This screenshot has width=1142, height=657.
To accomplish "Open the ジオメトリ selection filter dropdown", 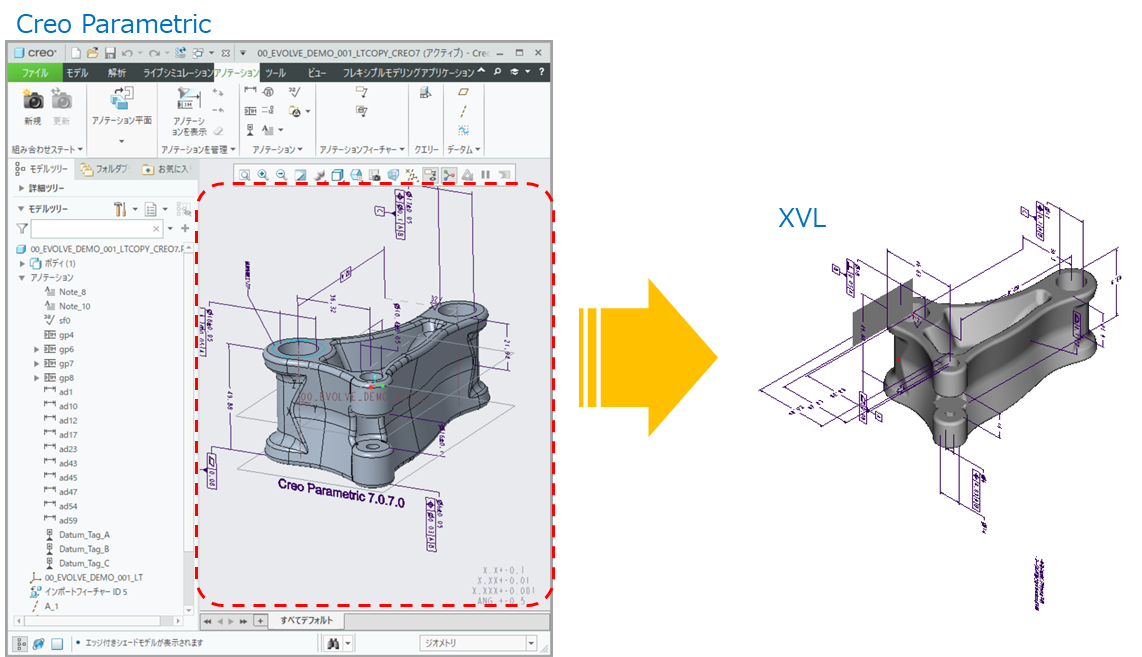I will click(x=531, y=643).
